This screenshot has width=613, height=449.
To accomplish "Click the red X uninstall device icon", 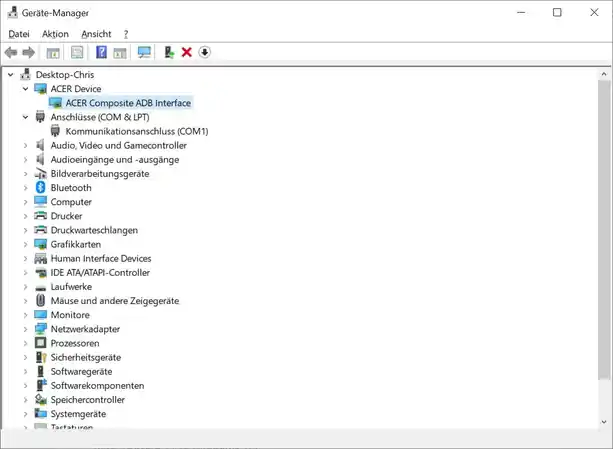I will pos(187,52).
